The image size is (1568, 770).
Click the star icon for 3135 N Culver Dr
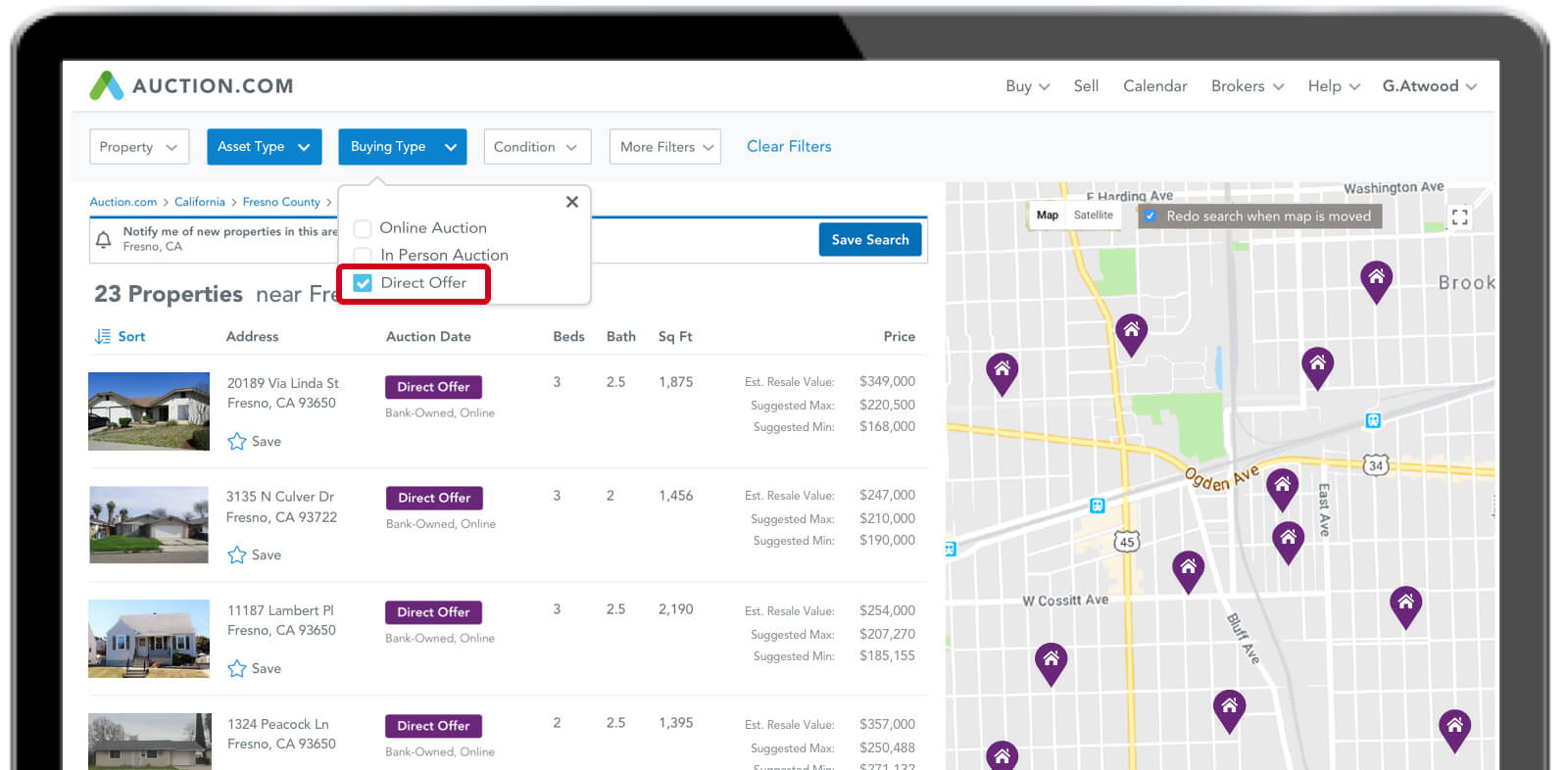coord(236,555)
